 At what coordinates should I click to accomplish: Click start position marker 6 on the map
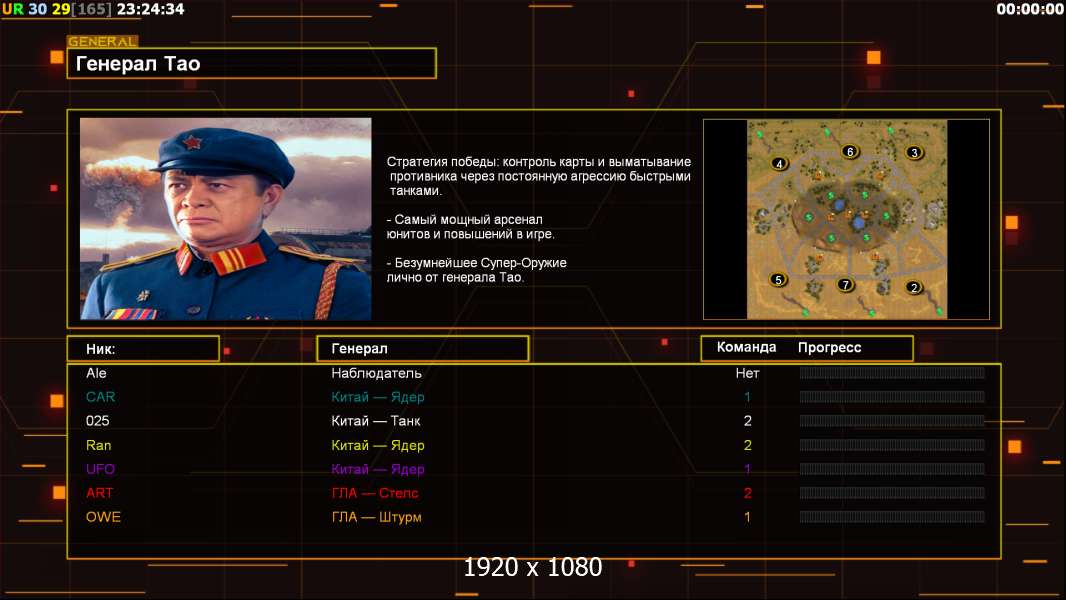pyautogui.click(x=849, y=152)
